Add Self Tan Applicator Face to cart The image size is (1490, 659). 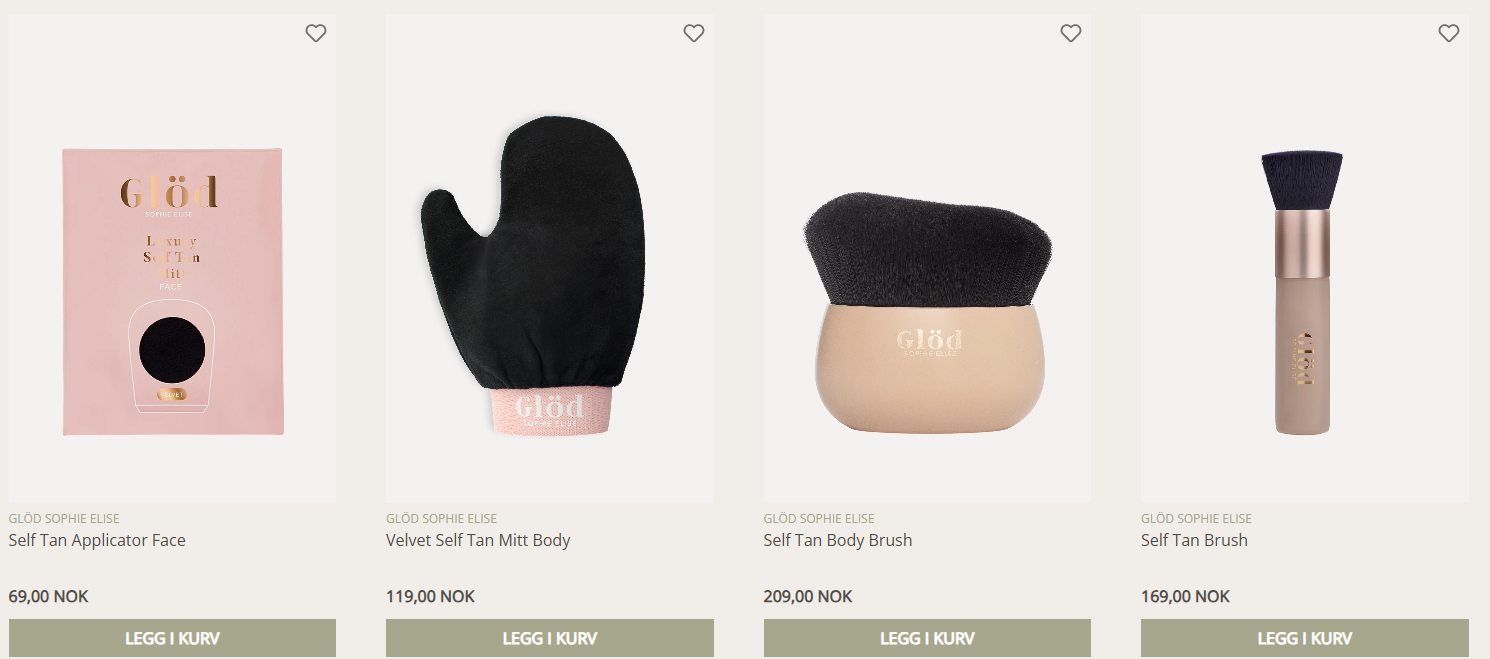click(172, 638)
